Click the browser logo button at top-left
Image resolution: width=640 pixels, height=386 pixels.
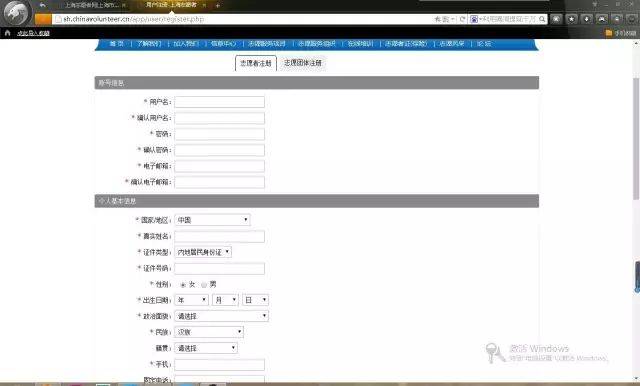pos(16,13)
